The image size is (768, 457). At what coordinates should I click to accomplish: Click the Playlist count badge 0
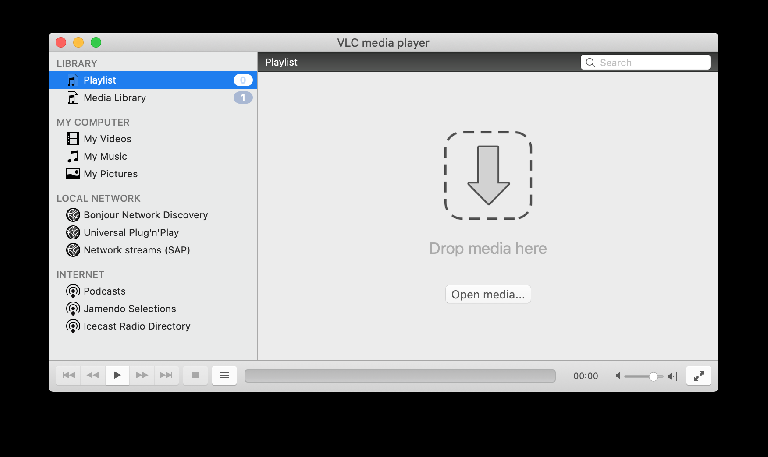coord(243,80)
